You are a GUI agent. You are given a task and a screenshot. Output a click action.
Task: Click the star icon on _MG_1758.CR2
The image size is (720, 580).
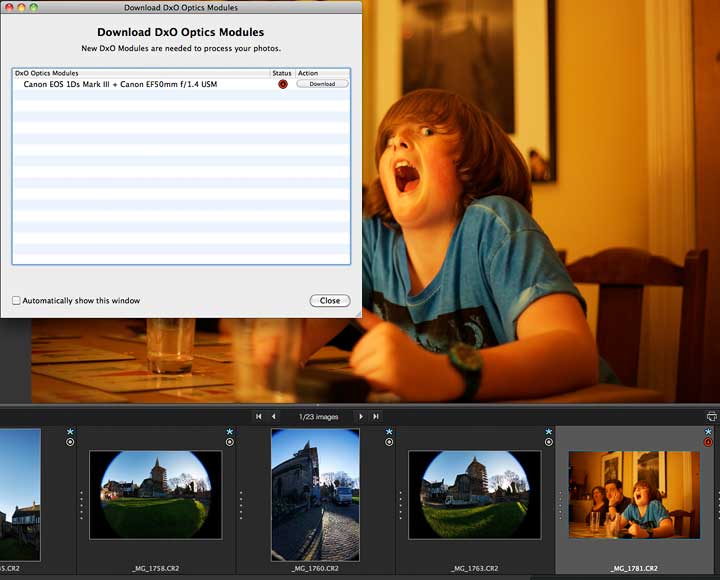click(230, 432)
